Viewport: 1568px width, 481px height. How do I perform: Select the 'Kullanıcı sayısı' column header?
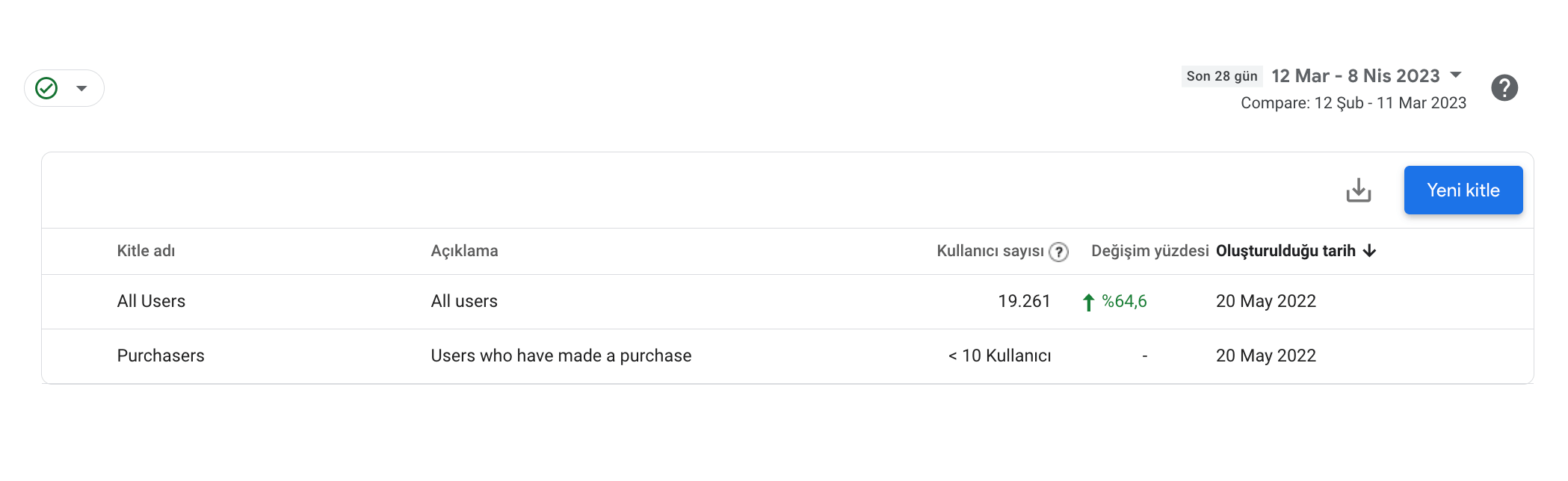[x=990, y=251]
